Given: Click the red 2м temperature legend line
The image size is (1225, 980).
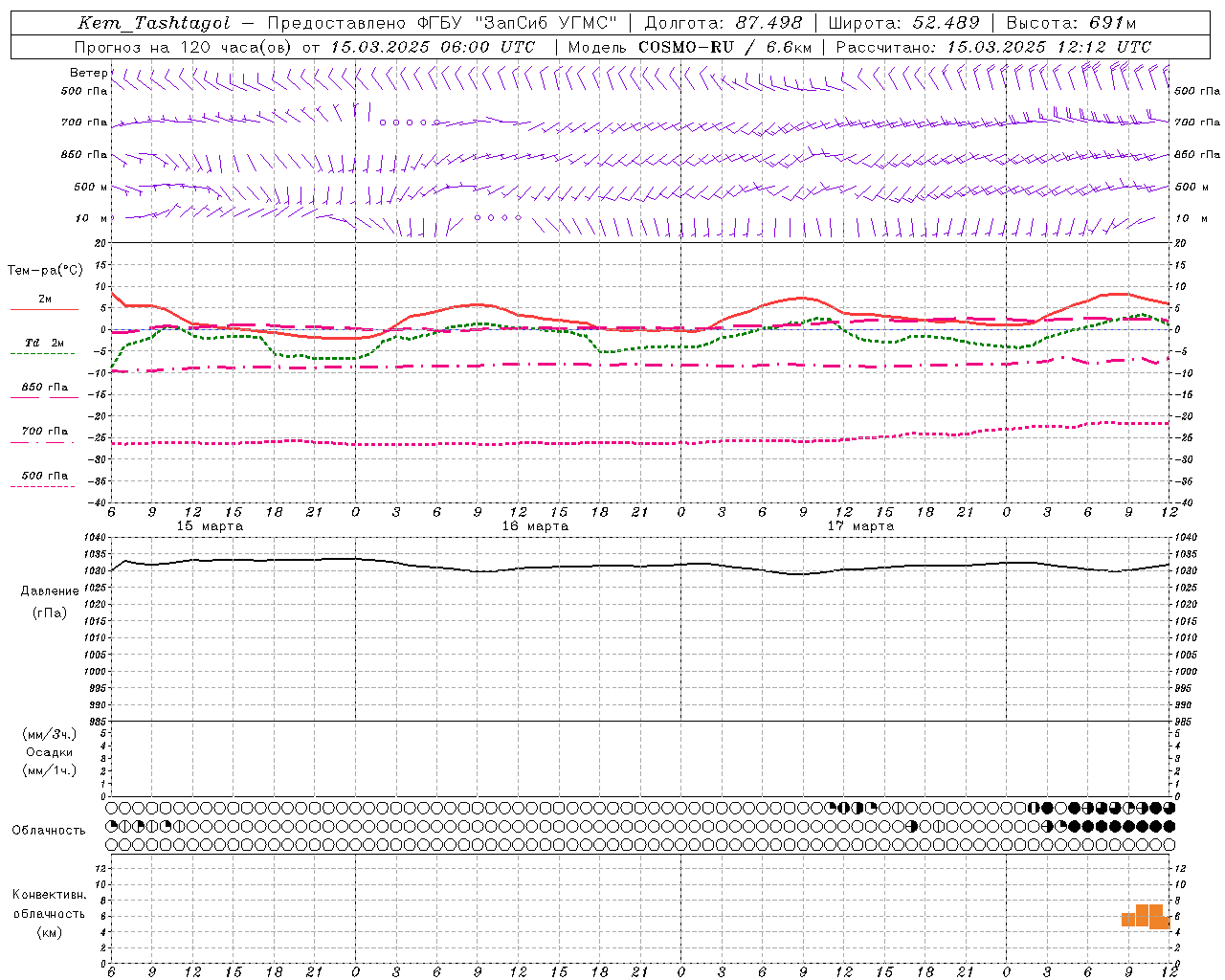Looking at the screenshot, I should coord(44,309).
